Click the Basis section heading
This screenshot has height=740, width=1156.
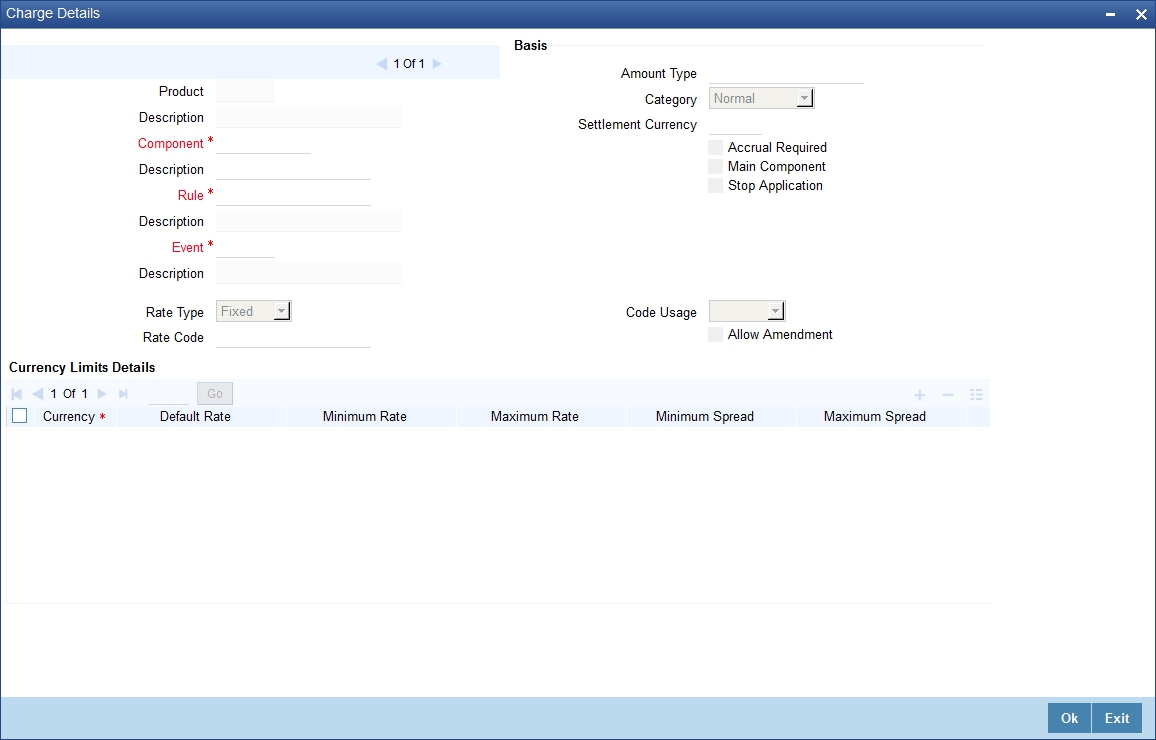[531, 46]
